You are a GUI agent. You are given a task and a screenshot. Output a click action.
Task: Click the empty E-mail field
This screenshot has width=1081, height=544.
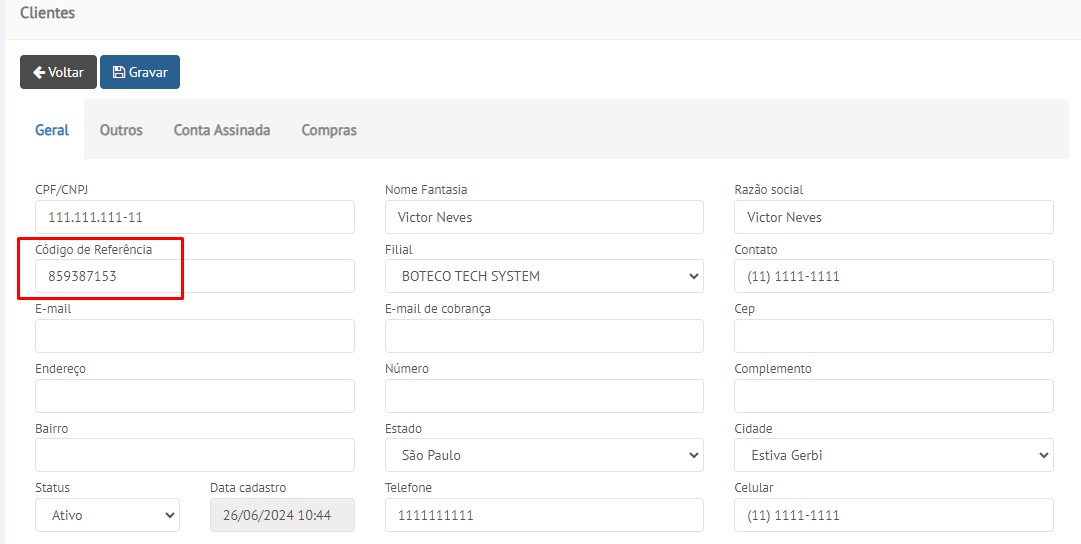[195, 336]
